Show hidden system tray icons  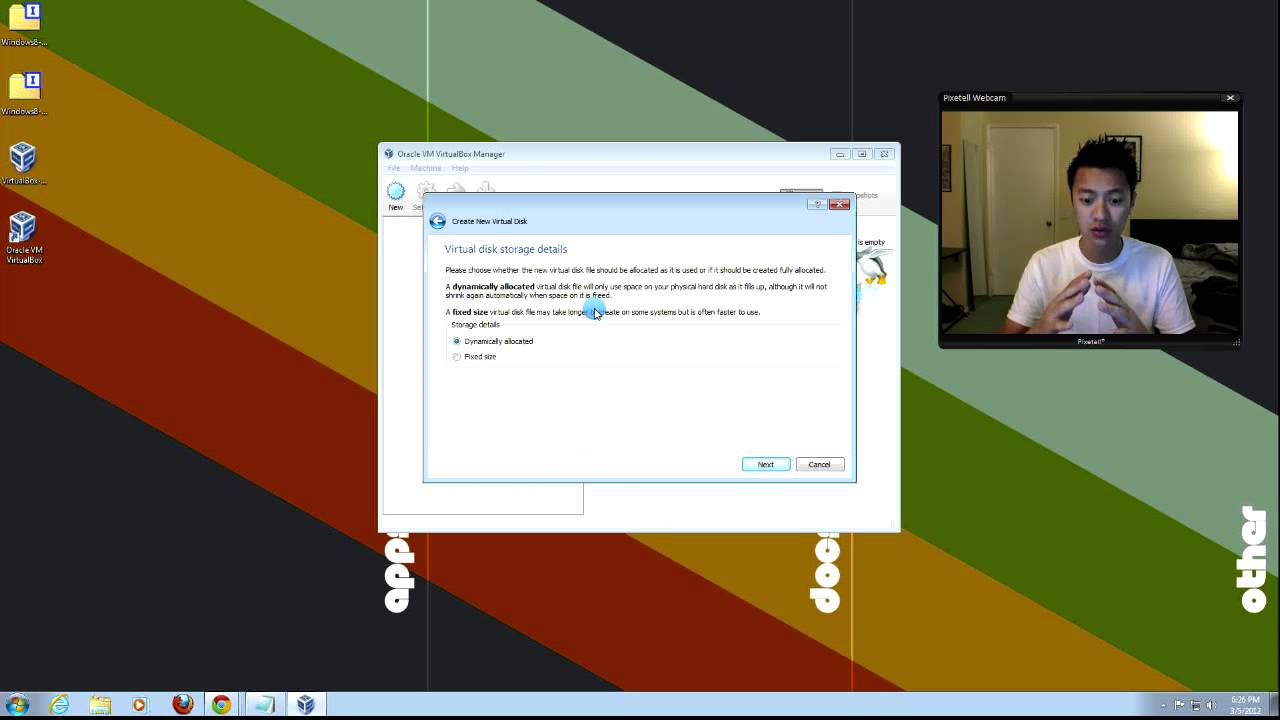(1163, 705)
